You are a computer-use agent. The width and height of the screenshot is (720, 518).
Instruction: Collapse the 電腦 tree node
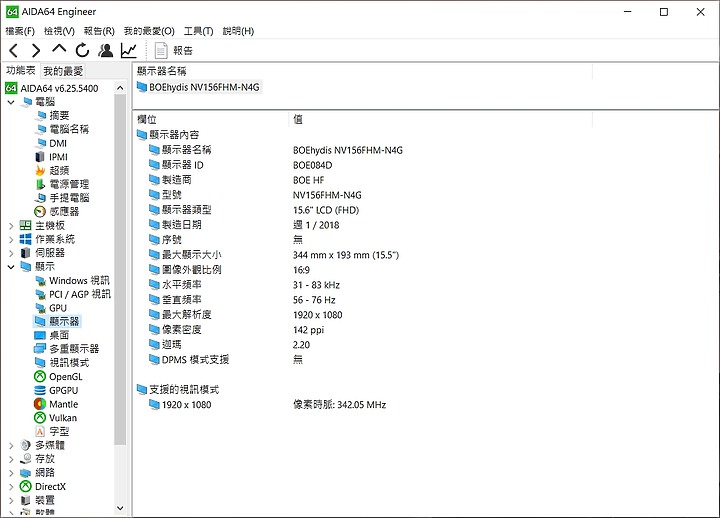(x=11, y=101)
